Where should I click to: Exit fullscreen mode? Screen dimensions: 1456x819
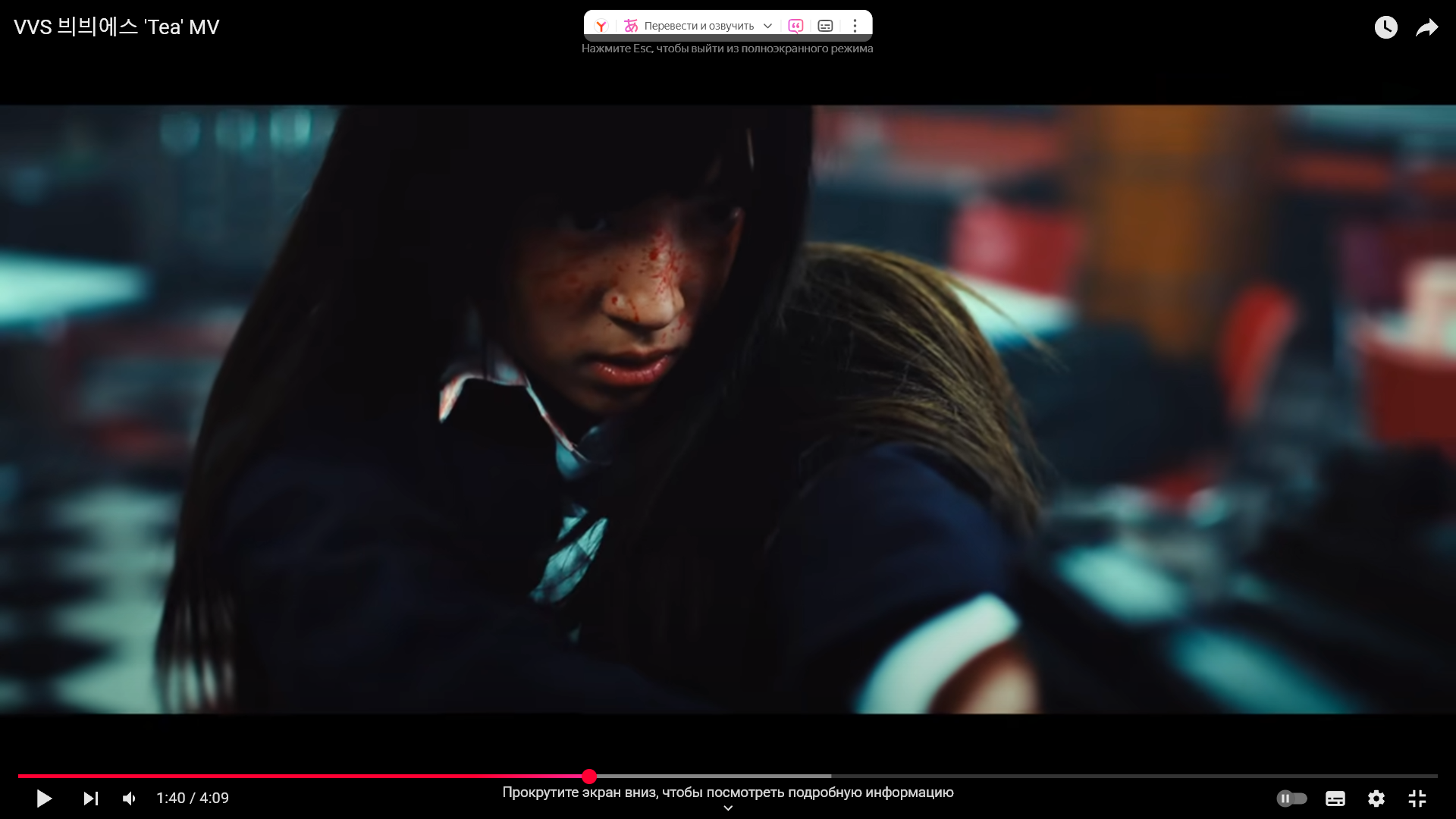coord(1417,799)
